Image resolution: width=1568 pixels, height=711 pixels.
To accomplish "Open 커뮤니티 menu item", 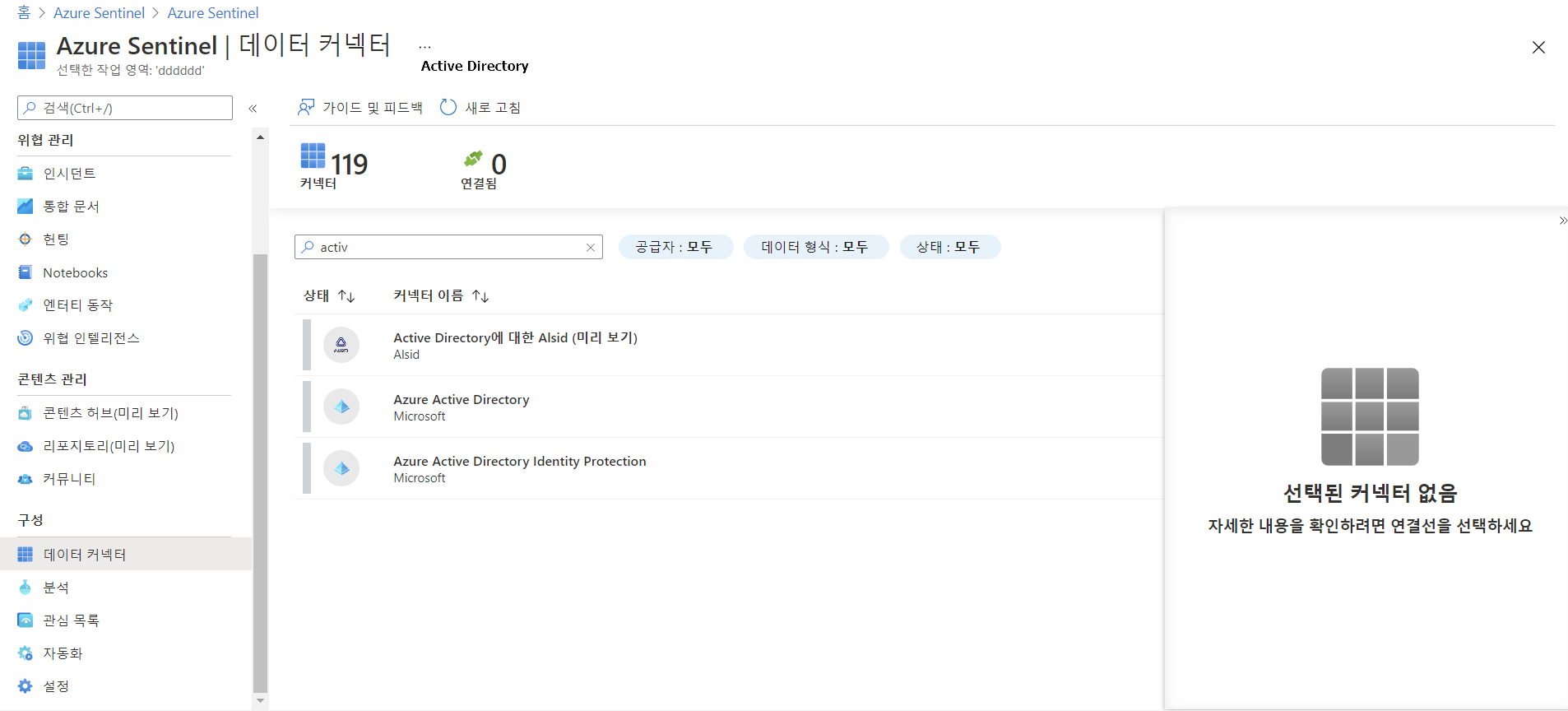I will click(x=69, y=479).
